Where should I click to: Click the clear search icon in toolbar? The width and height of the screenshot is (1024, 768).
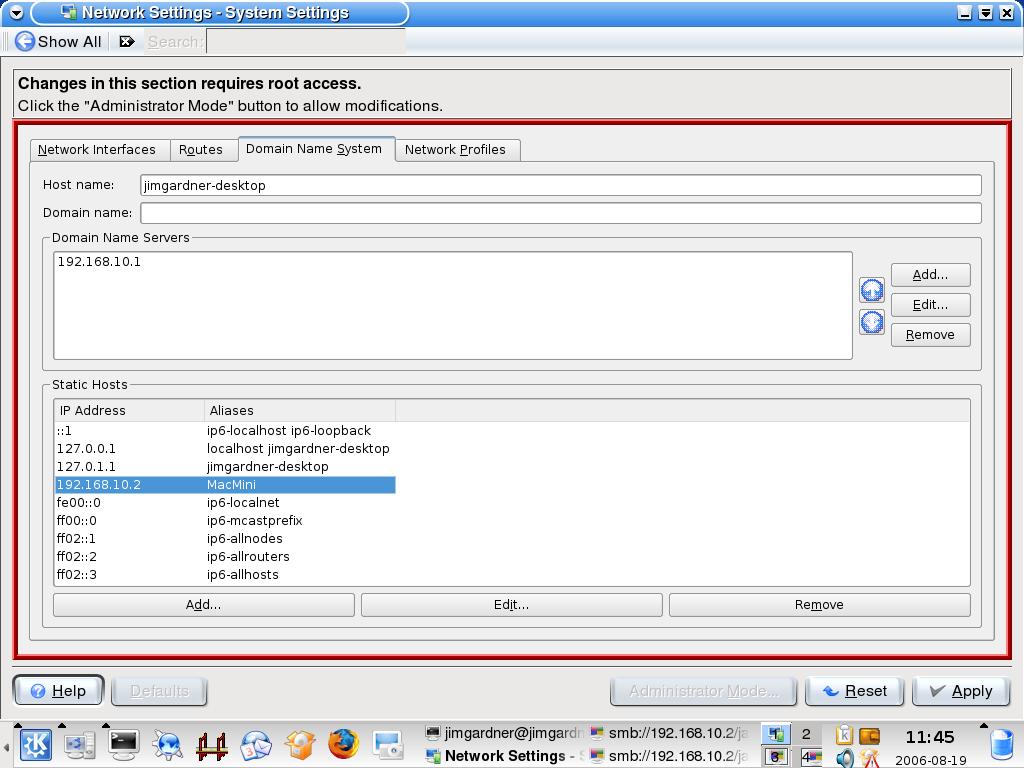click(127, 41)
